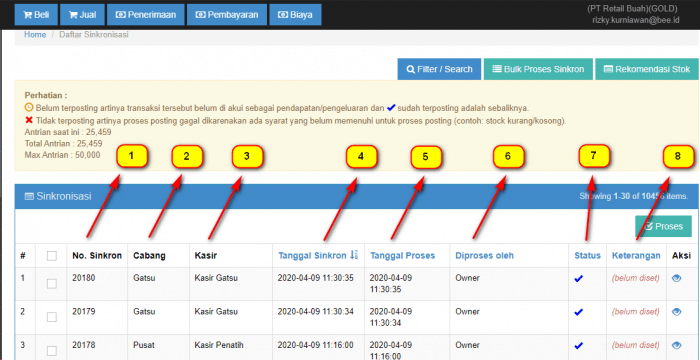This screenshot has height=360, width=700.
Task: View details eye icon for row 20178
Action: click(677, 345)
